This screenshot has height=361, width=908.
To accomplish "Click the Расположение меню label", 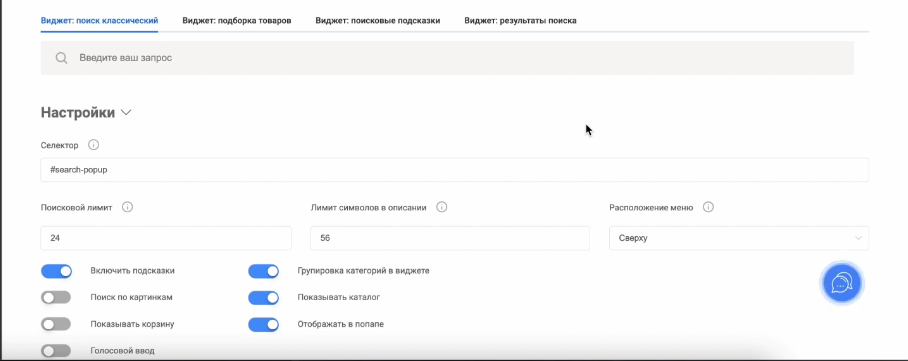I will click(x=651, y=207).
